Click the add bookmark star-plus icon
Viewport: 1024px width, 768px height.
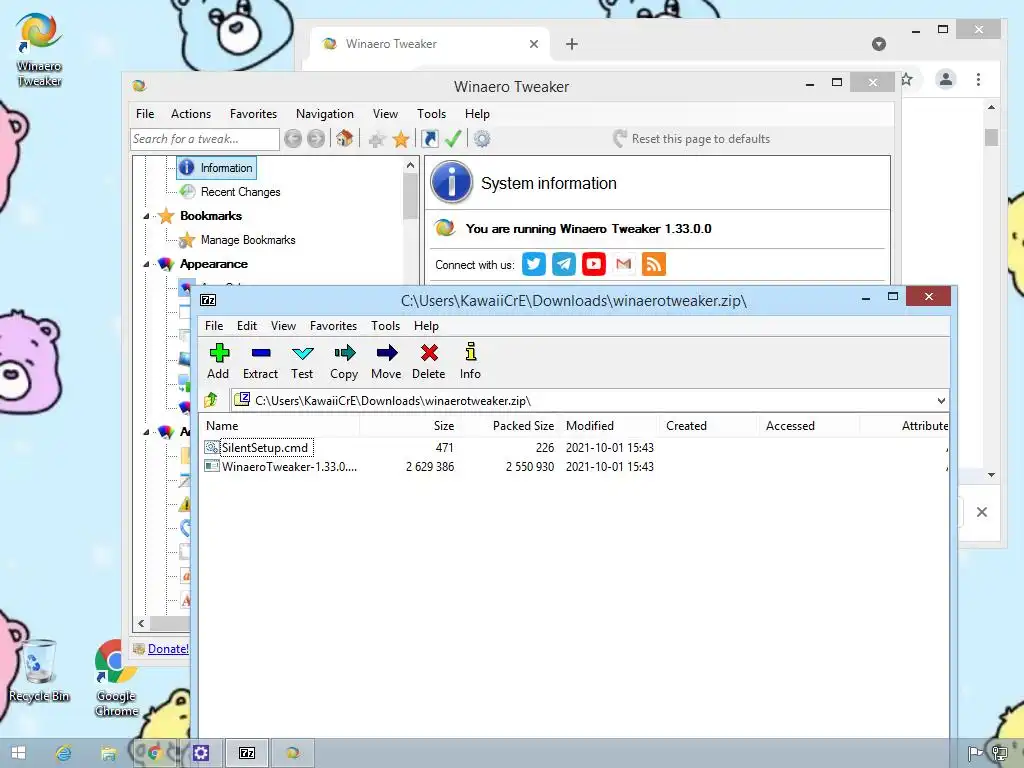click(x=377, y=139)
